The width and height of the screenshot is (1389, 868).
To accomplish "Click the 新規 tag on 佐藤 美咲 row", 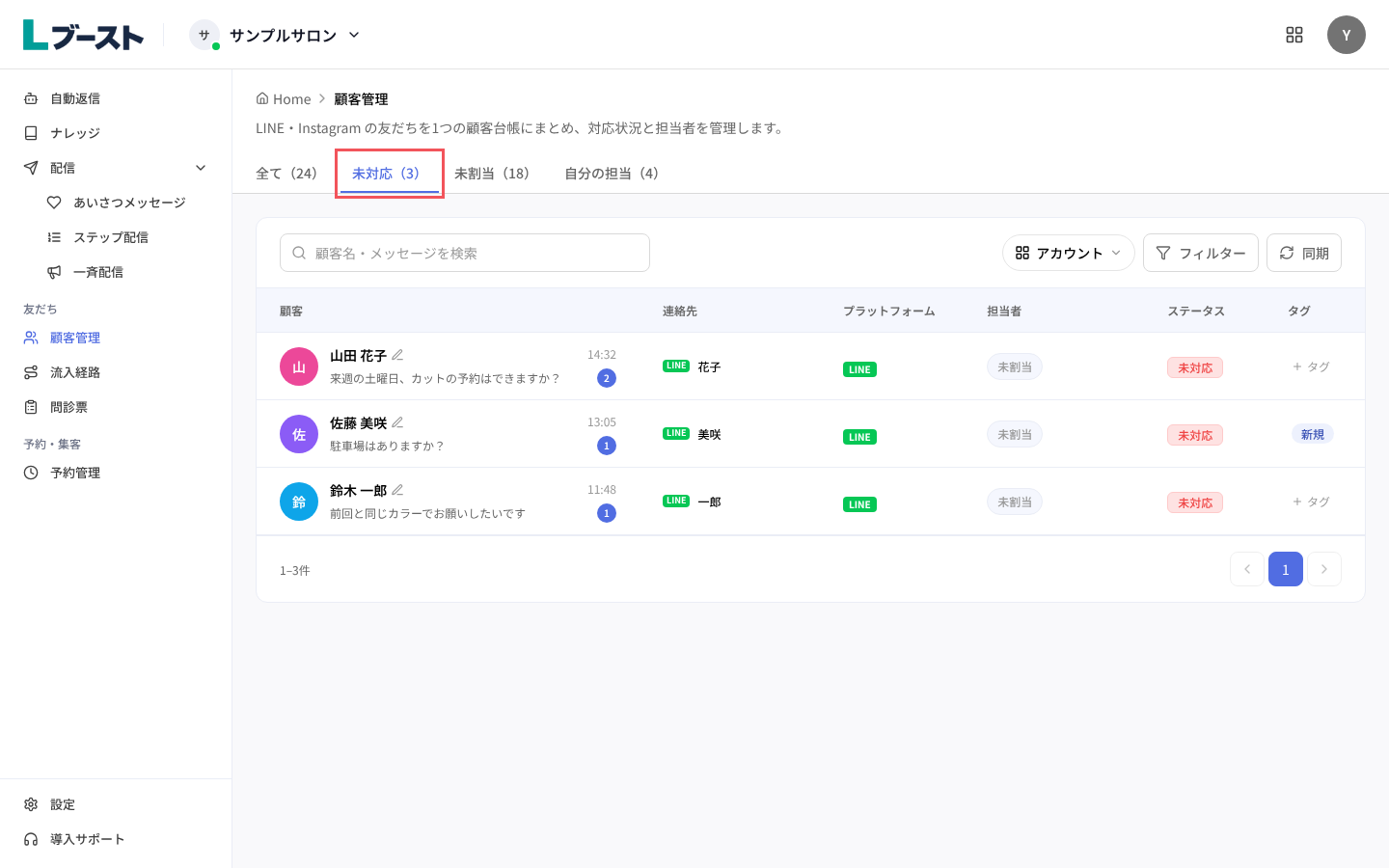I will click(x=1313, y=434).
